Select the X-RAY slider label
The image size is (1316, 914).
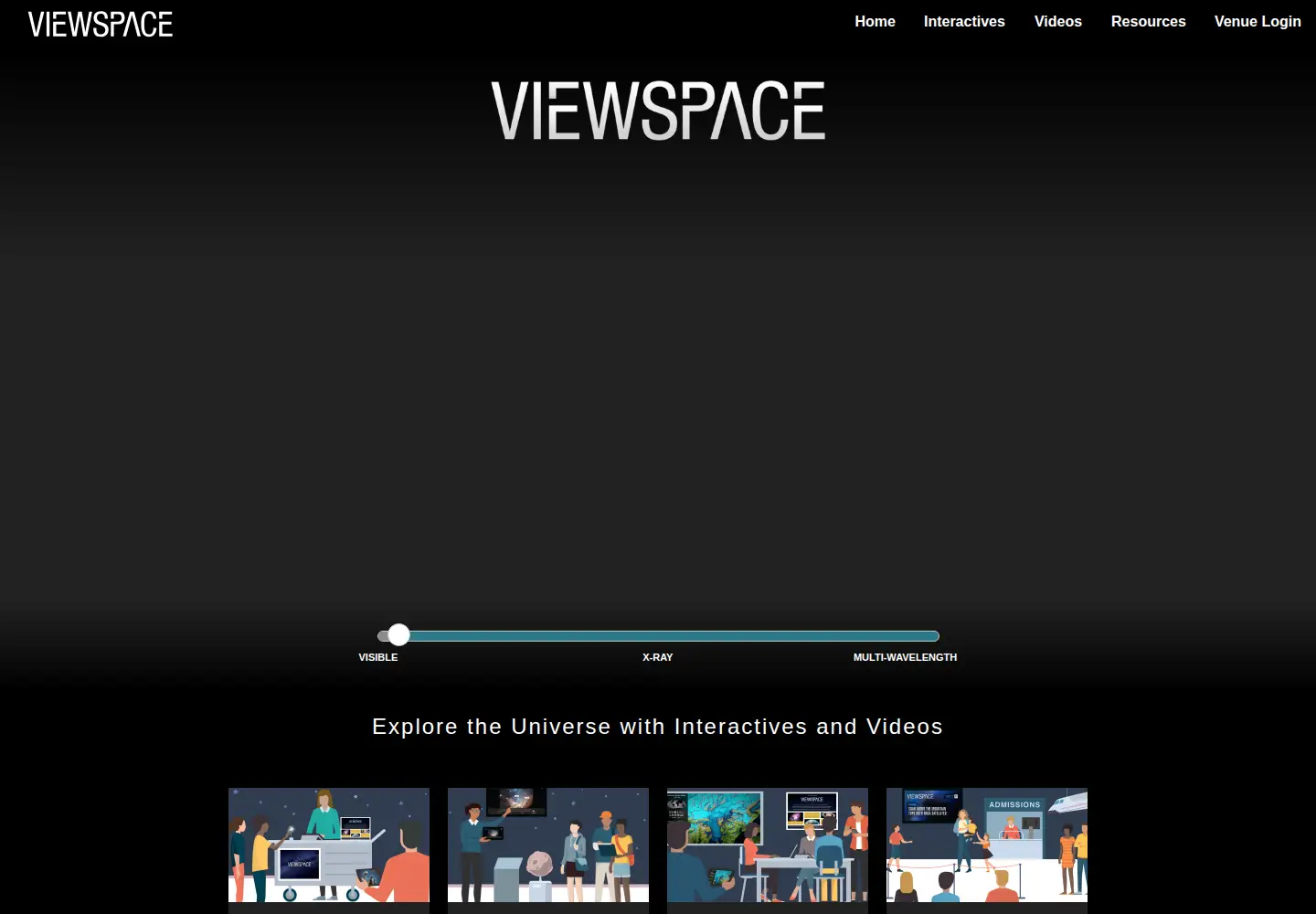coord(658,657)
